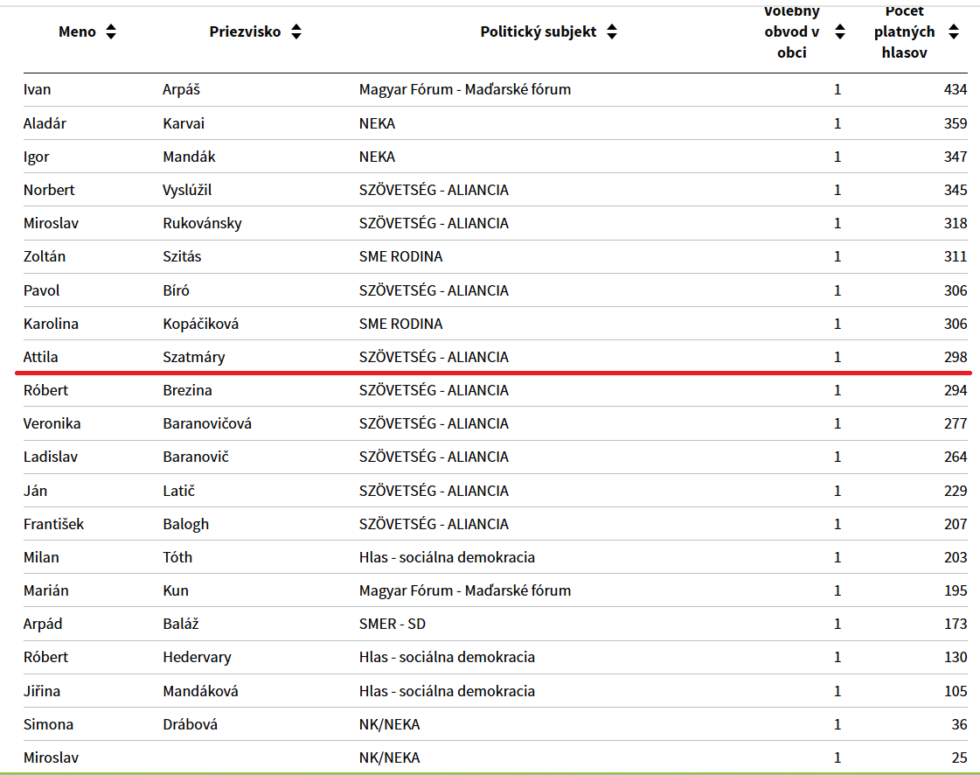Click Hlas - sociálna demokracia for Milan Tóth
This screenshot has width=980, height=775.
tap(447, 557)
